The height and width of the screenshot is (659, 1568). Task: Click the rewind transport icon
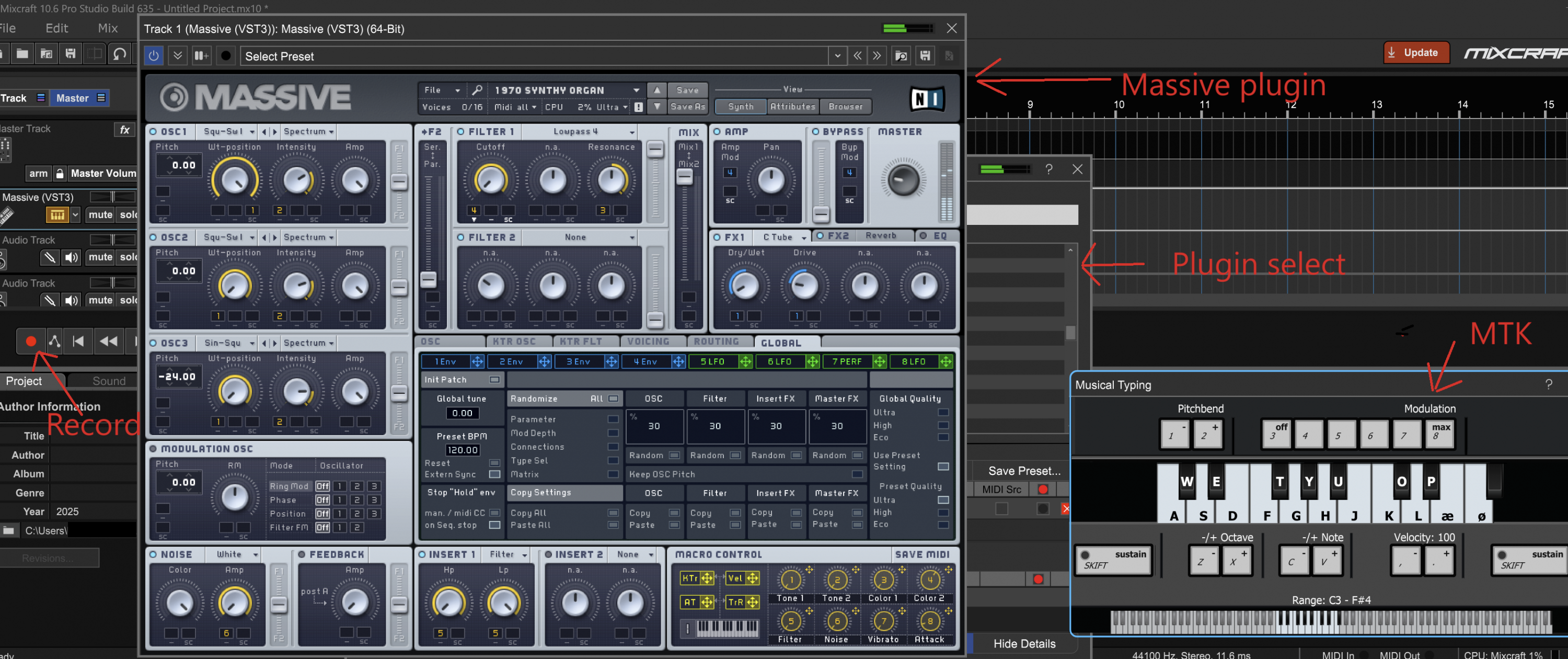pyautogui.click(x=108, y=341)
